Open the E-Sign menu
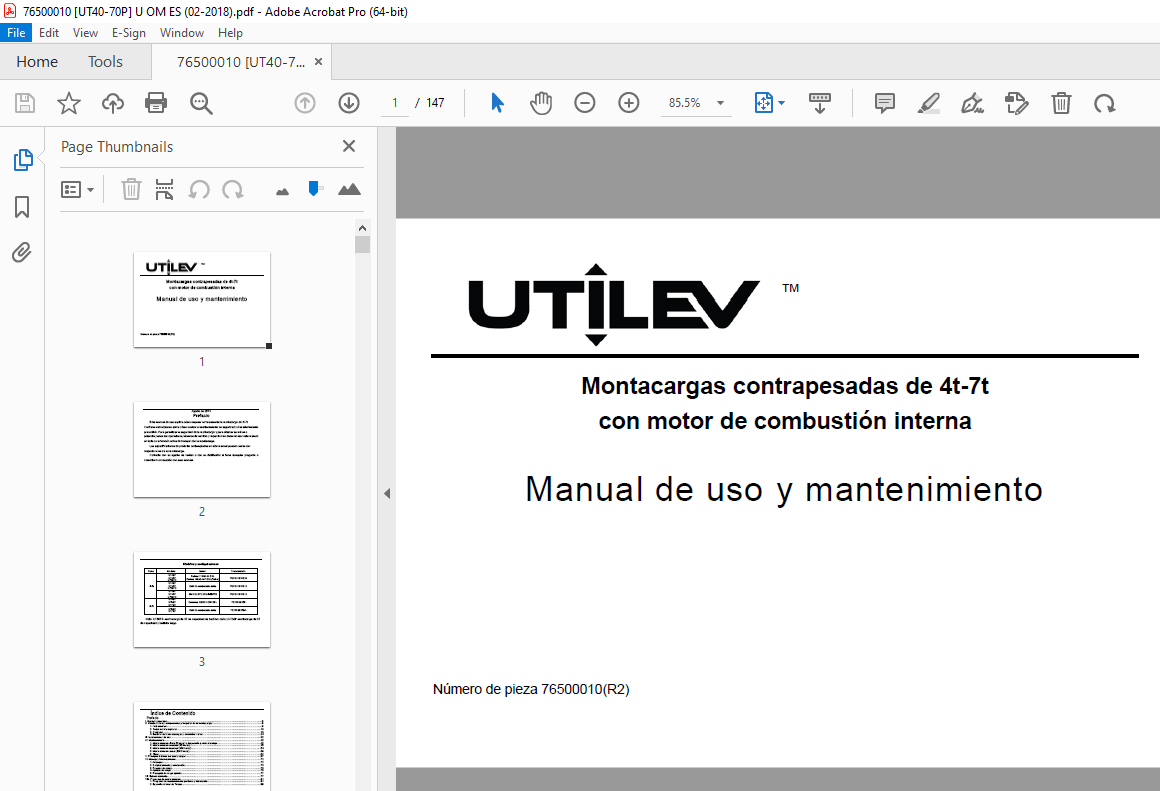This screenshot has width=1160, height=791. coord(129,33)
